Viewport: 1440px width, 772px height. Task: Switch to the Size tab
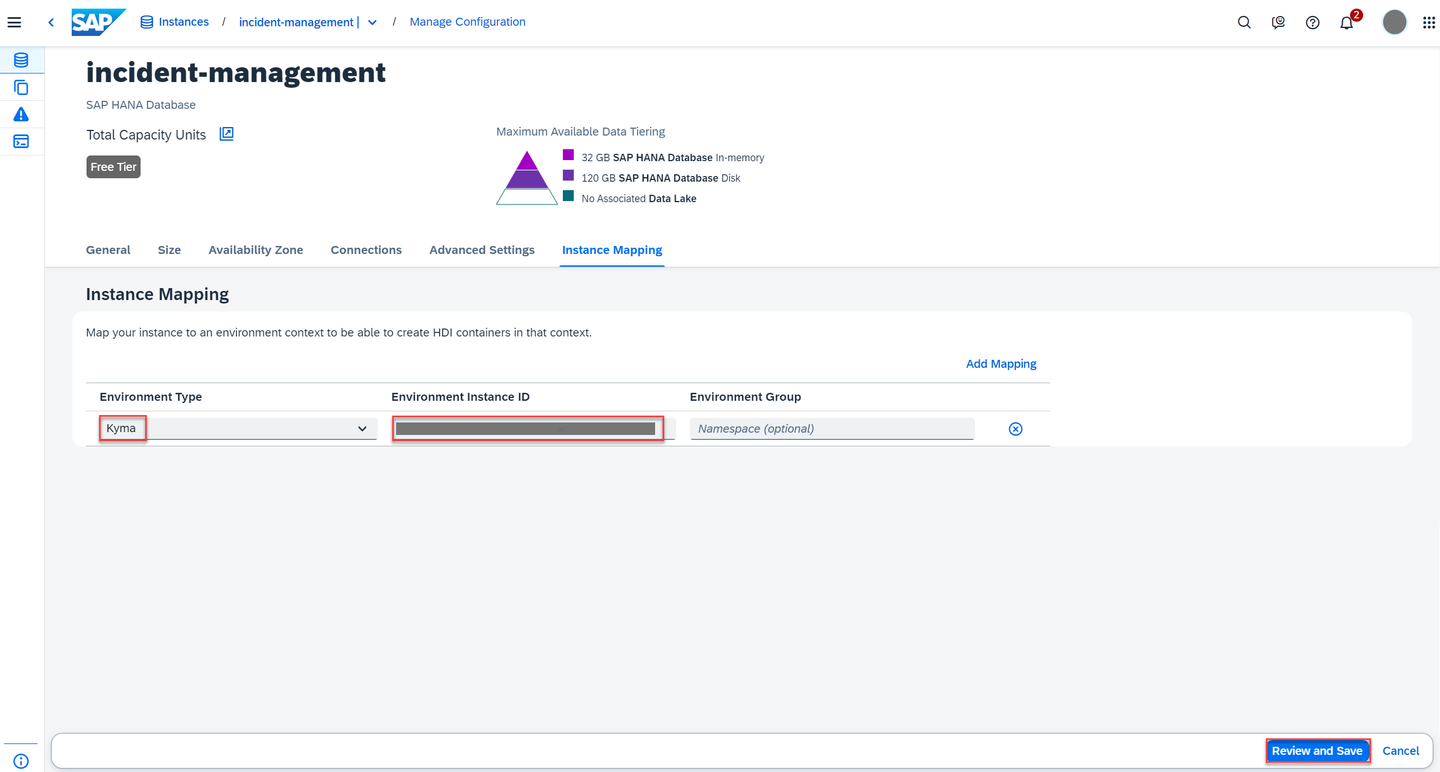169,250
